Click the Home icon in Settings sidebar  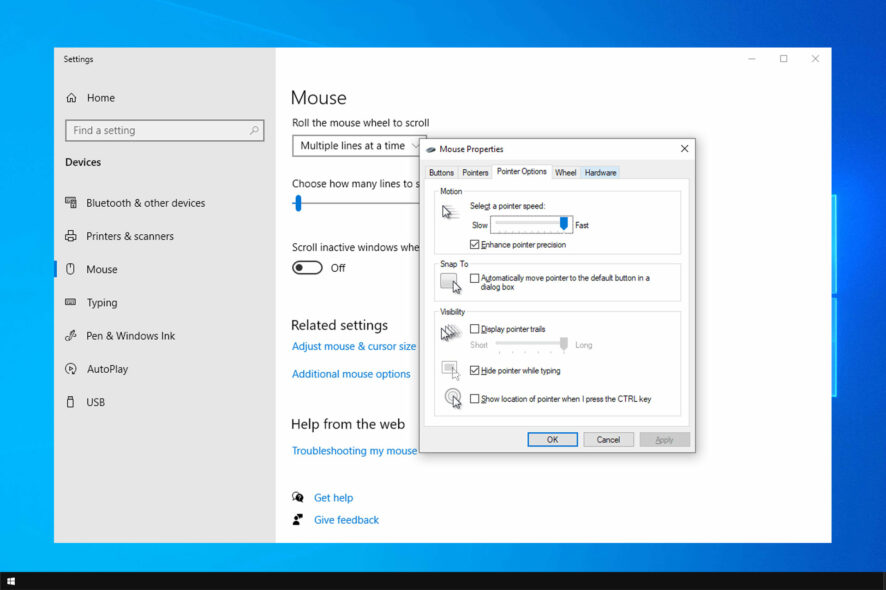[71, 98]
